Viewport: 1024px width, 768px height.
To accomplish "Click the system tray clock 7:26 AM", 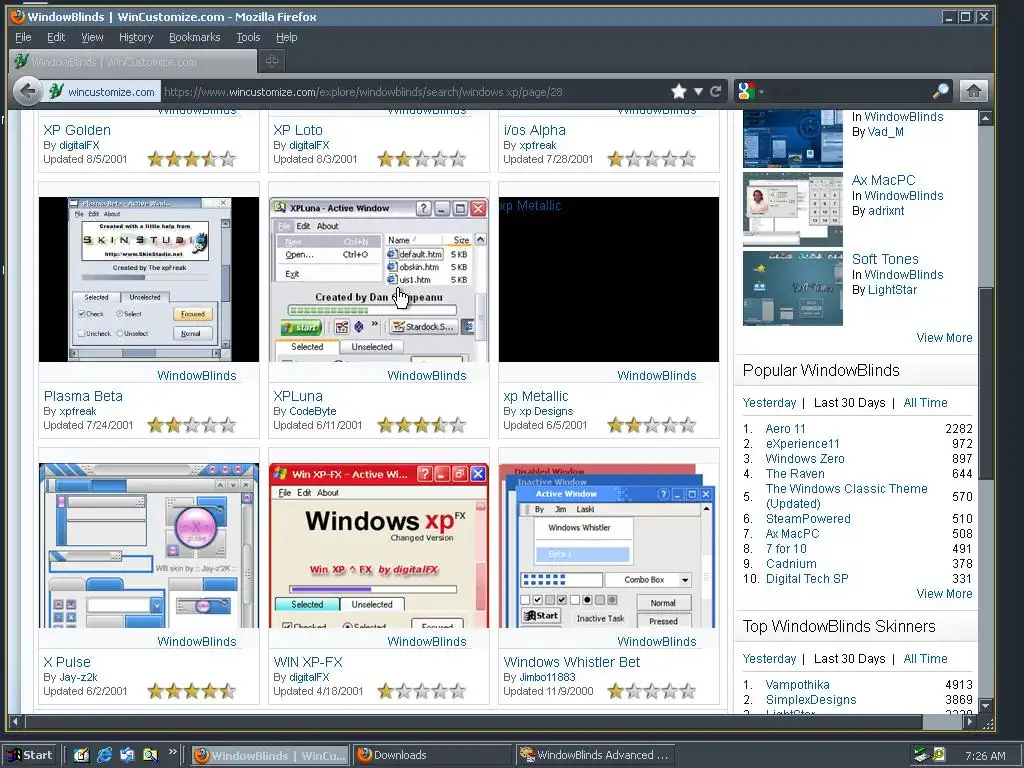I will [x=985, y=756].
